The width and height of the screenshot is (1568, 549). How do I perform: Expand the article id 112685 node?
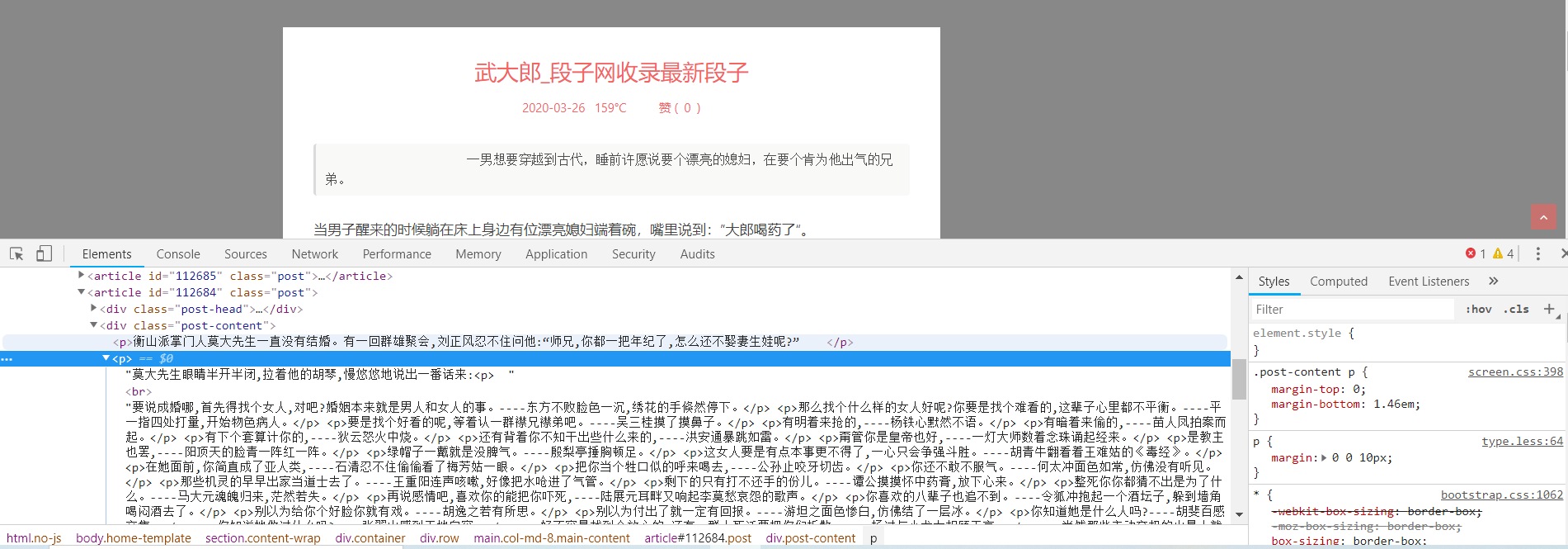point(81,276)
